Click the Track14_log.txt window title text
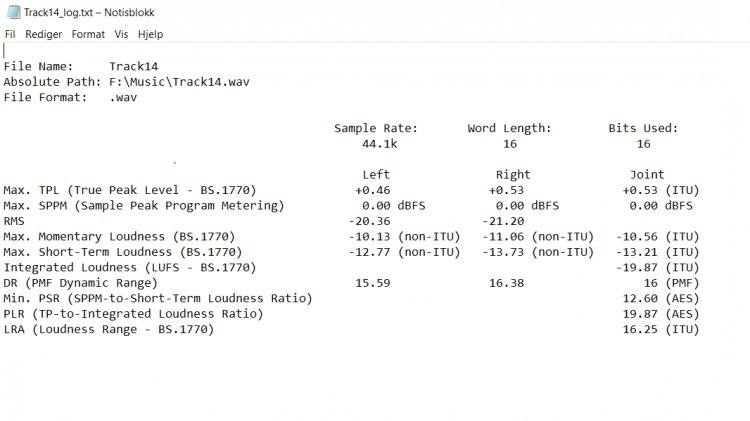 click(89, 12)
